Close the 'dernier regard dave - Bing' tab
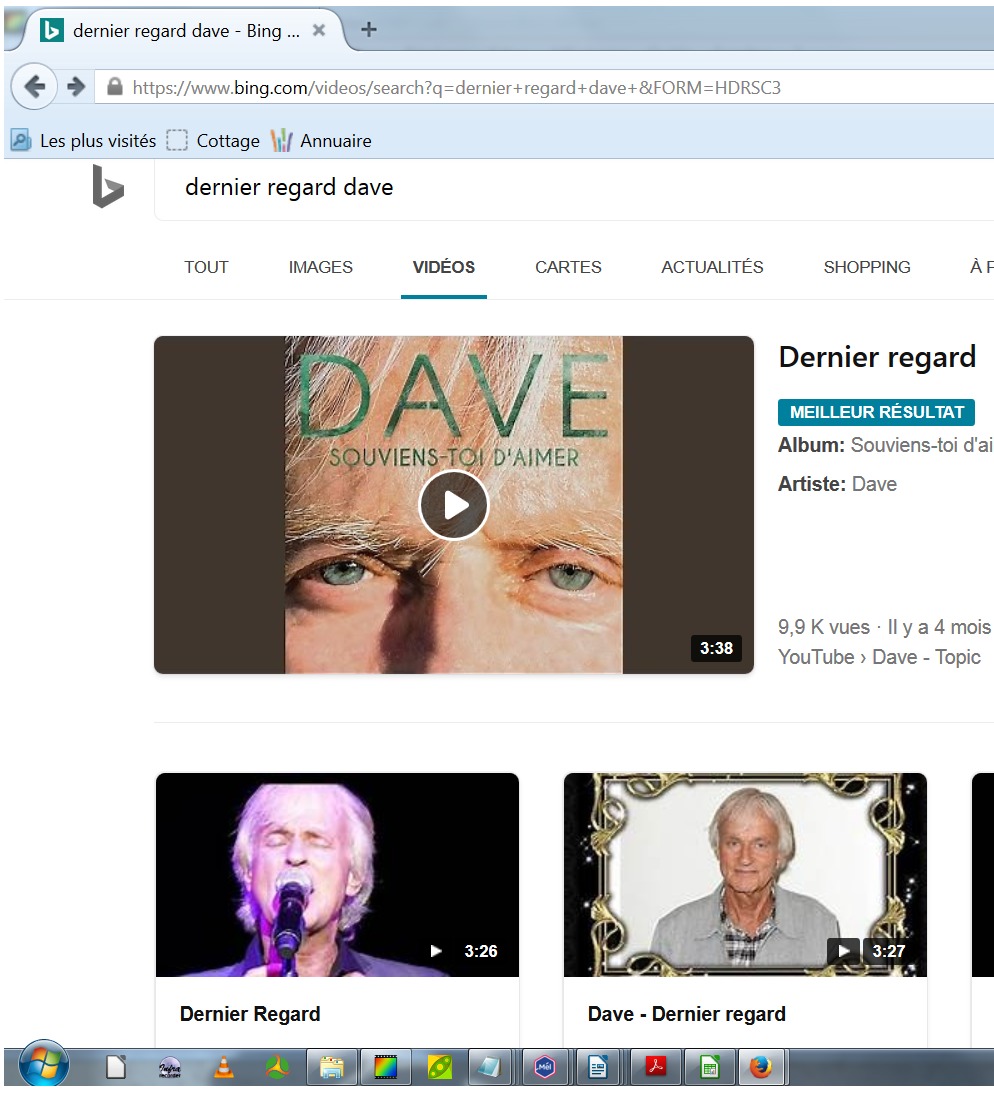Image resolution: width=994 pixels, height=1094 pixels. pyautogui.click(x=319, y=30)
